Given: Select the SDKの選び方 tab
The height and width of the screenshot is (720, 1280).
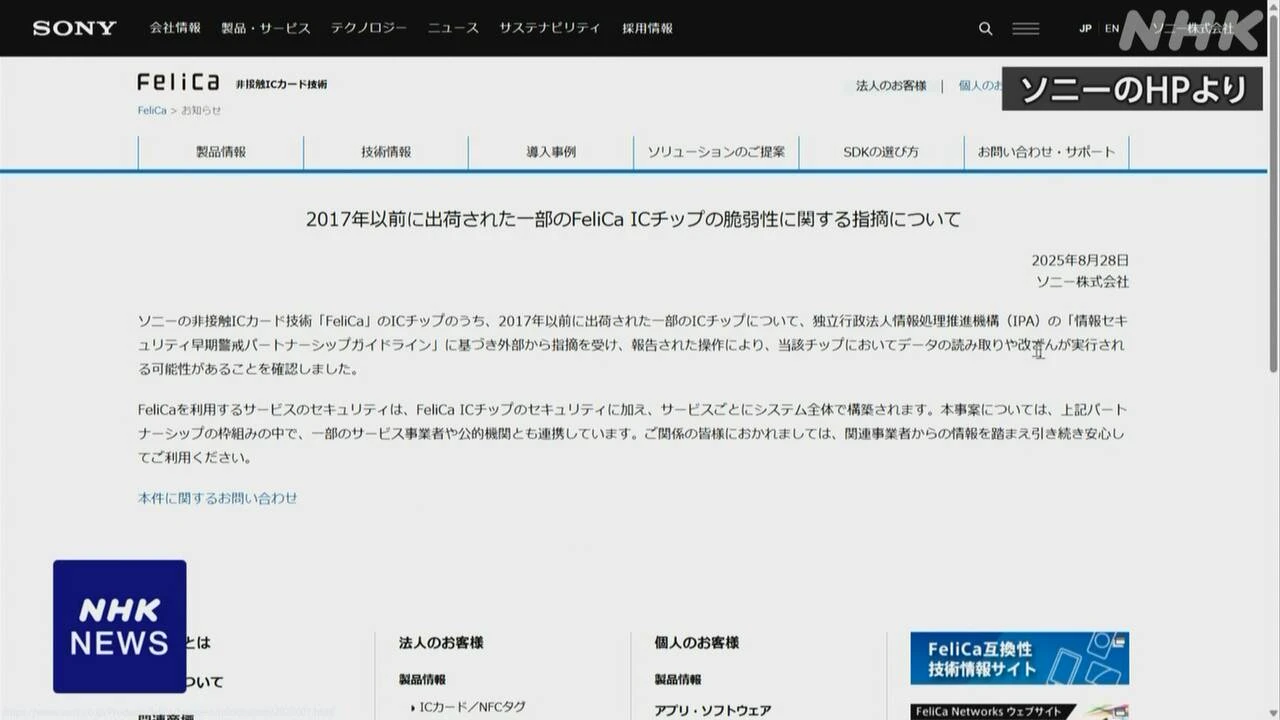Looking at the screenshot, I should coord(881,152).
